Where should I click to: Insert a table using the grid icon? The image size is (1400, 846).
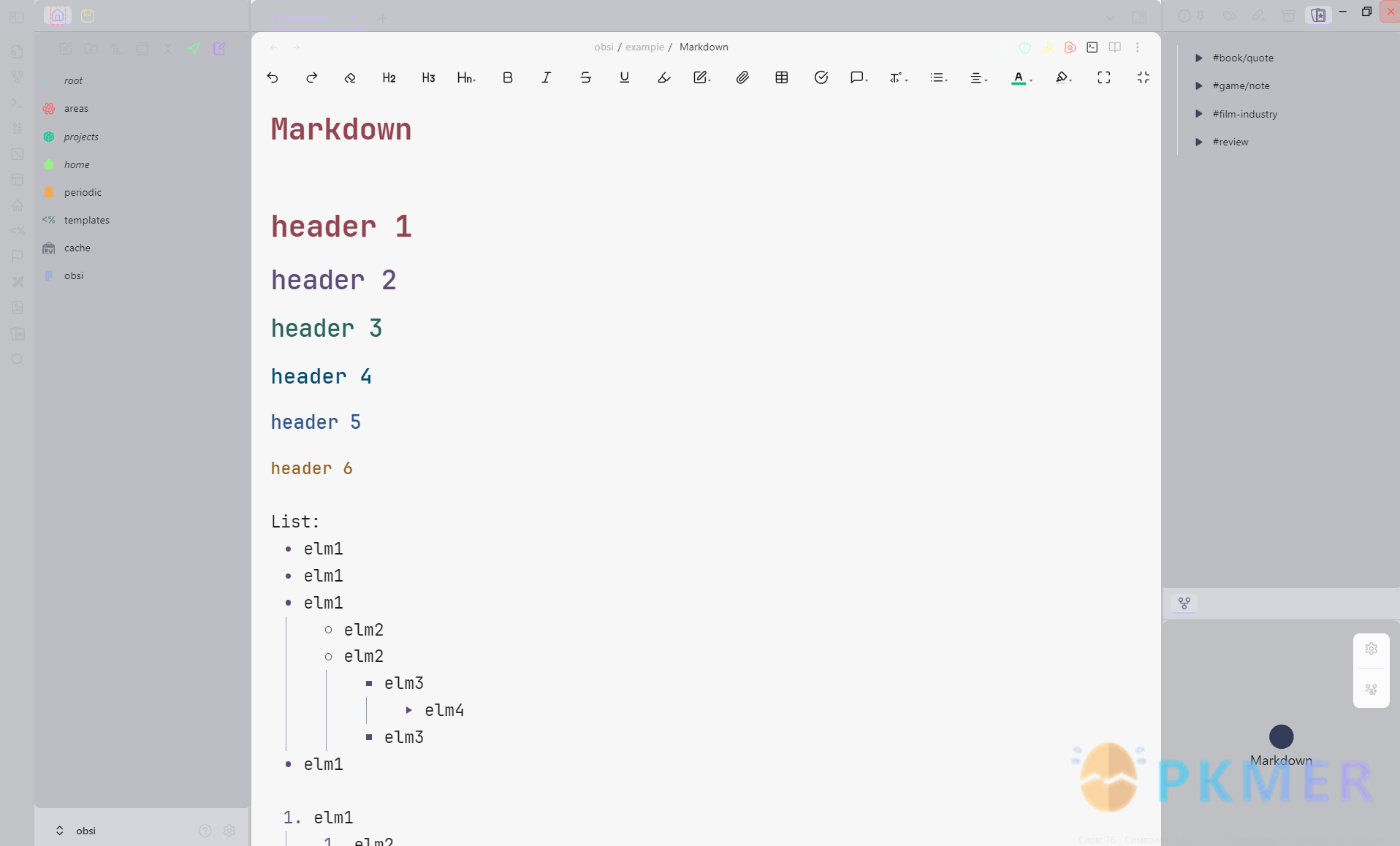pyautogui.click(x=781, y=77)
